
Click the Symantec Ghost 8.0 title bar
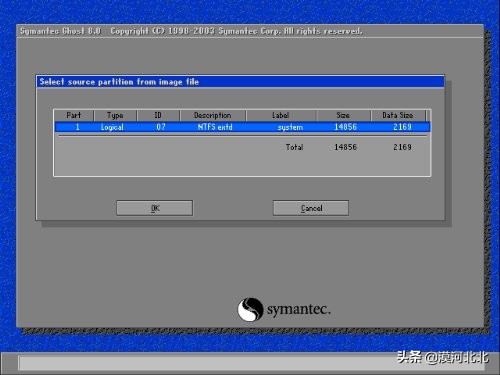click(250, 31)
